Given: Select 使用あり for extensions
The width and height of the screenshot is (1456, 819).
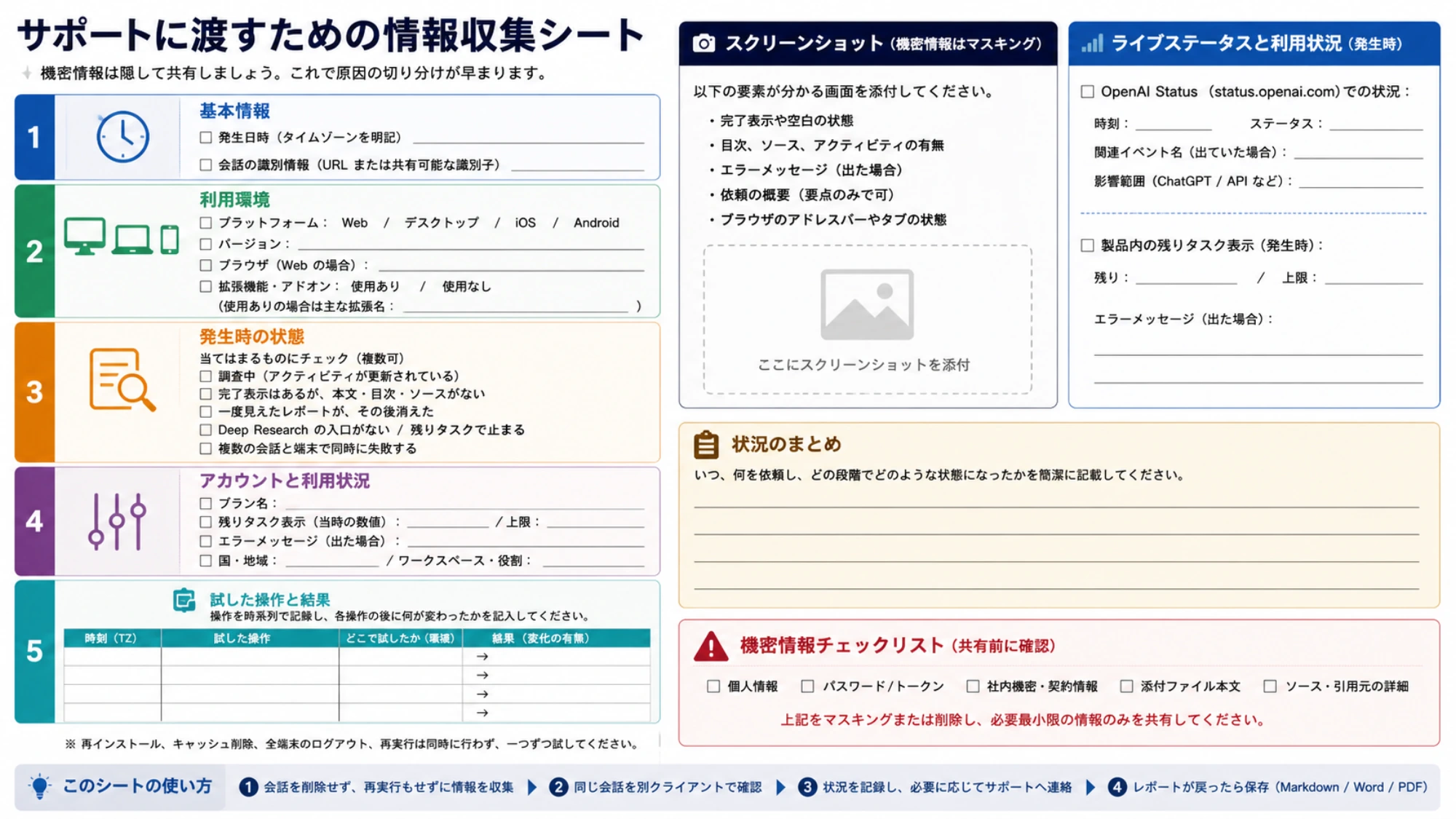Looking at the screenshot, I should (375, 287).
